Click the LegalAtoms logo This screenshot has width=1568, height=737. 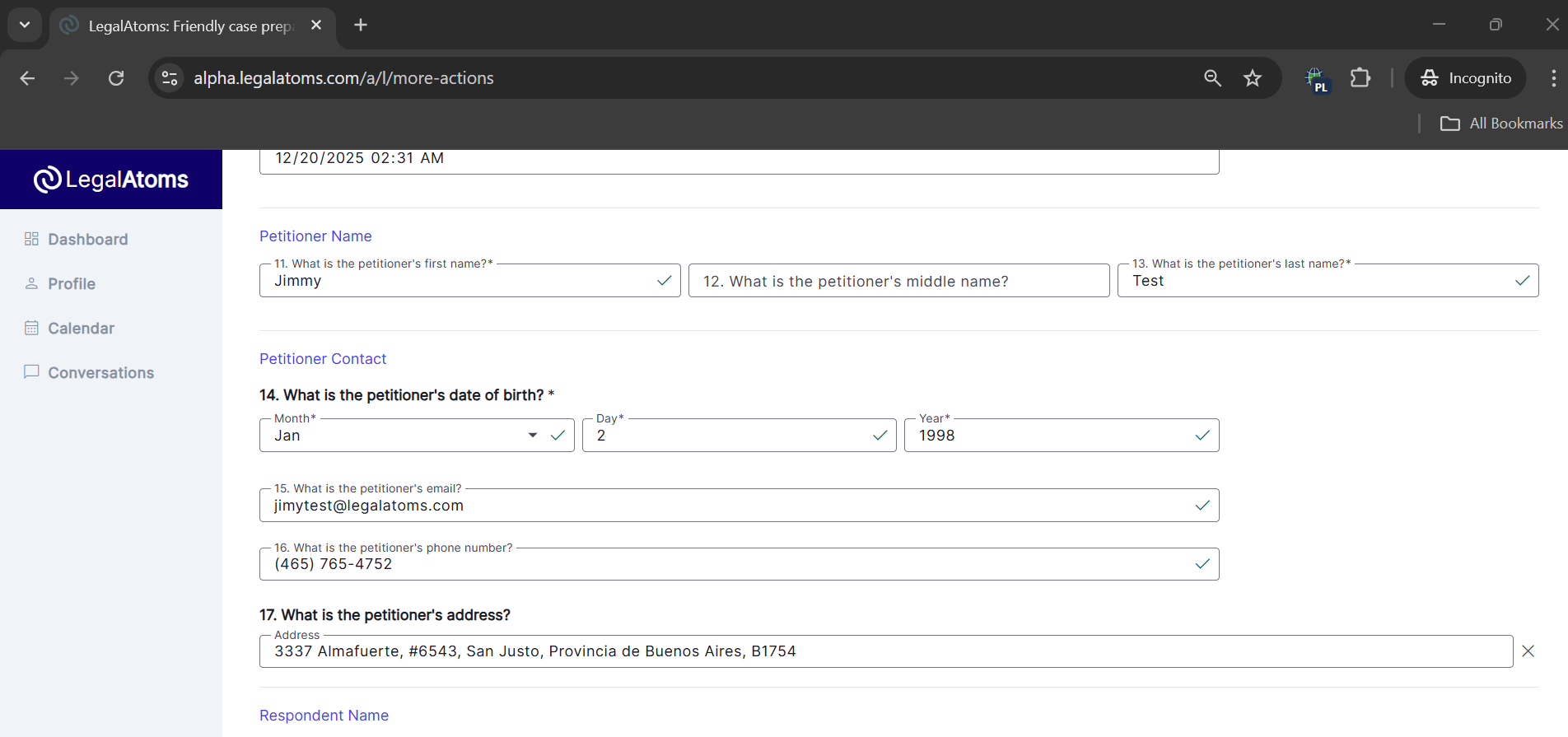111,180
